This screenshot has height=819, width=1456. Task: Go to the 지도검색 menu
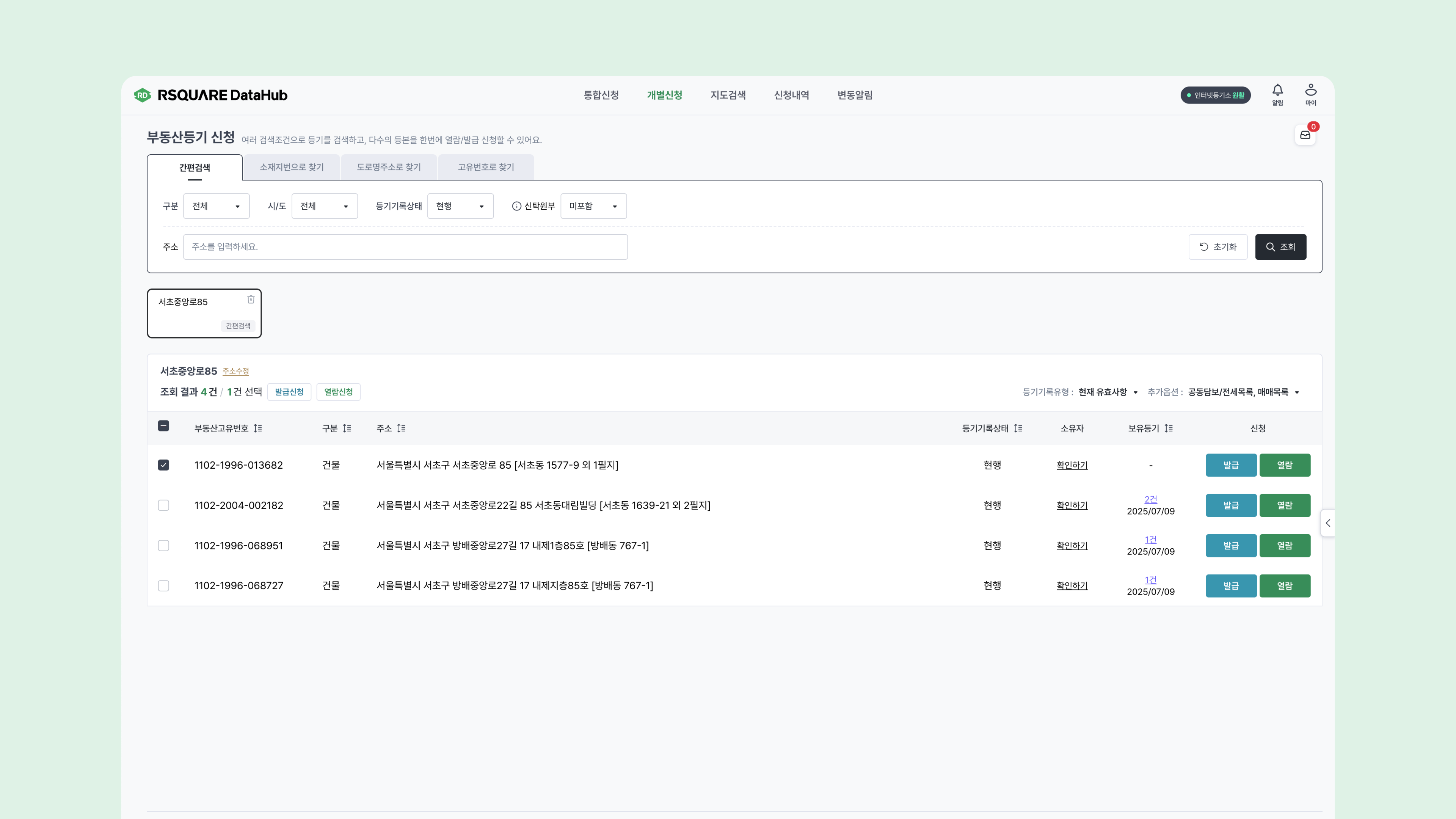[728, 95]
